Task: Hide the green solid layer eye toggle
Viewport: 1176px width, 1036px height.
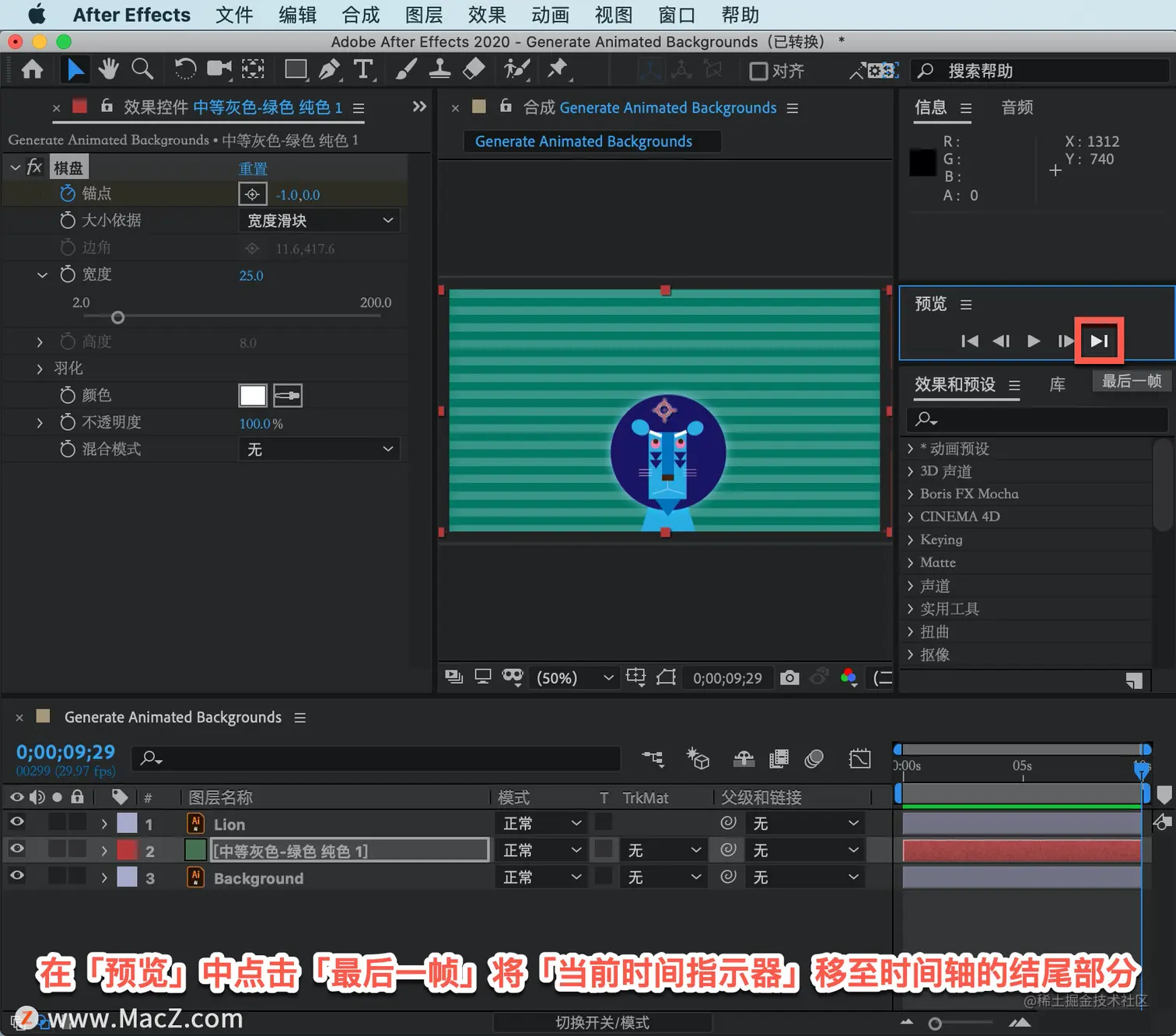Action: click(16, 849)
